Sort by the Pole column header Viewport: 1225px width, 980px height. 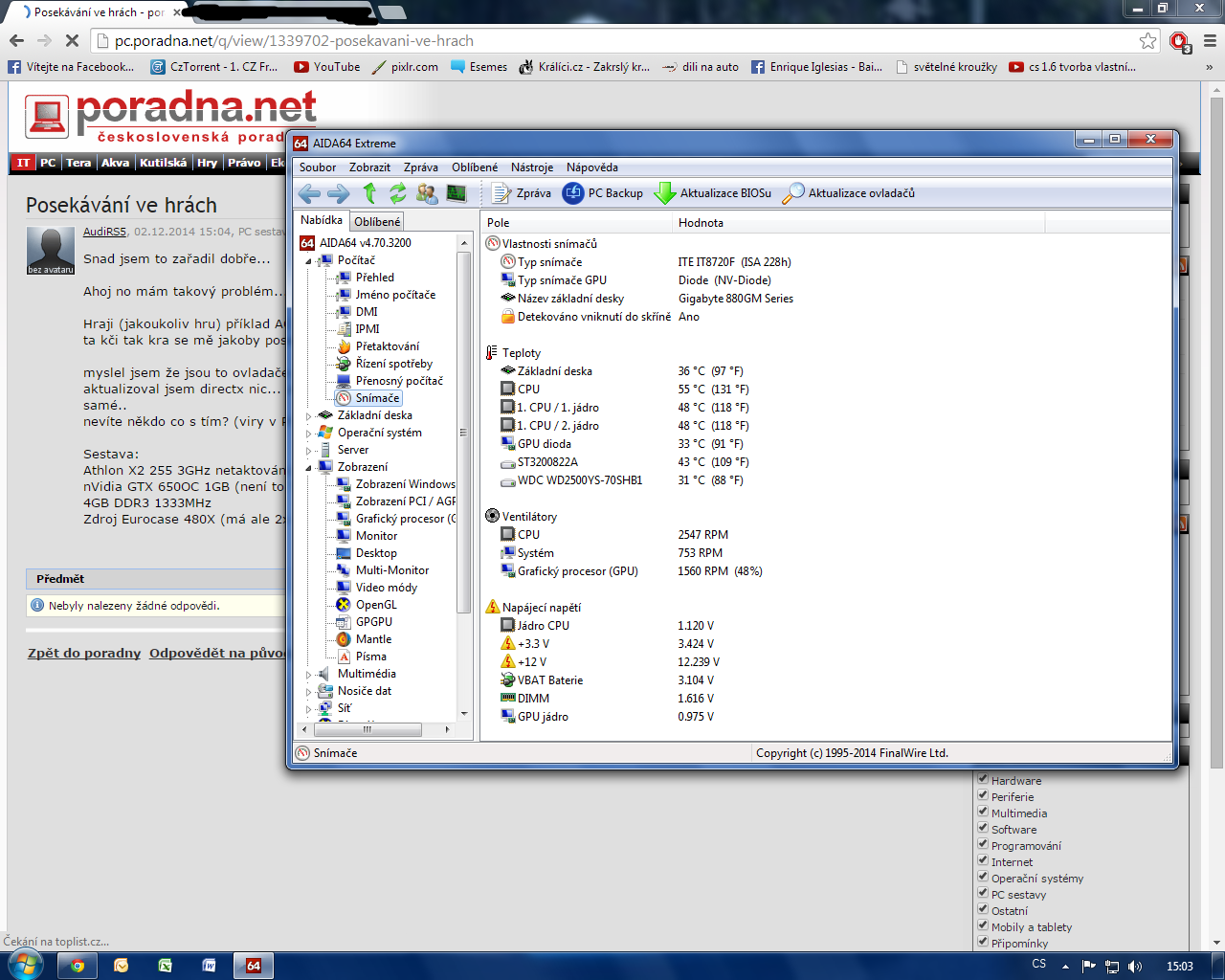(577, 223)
